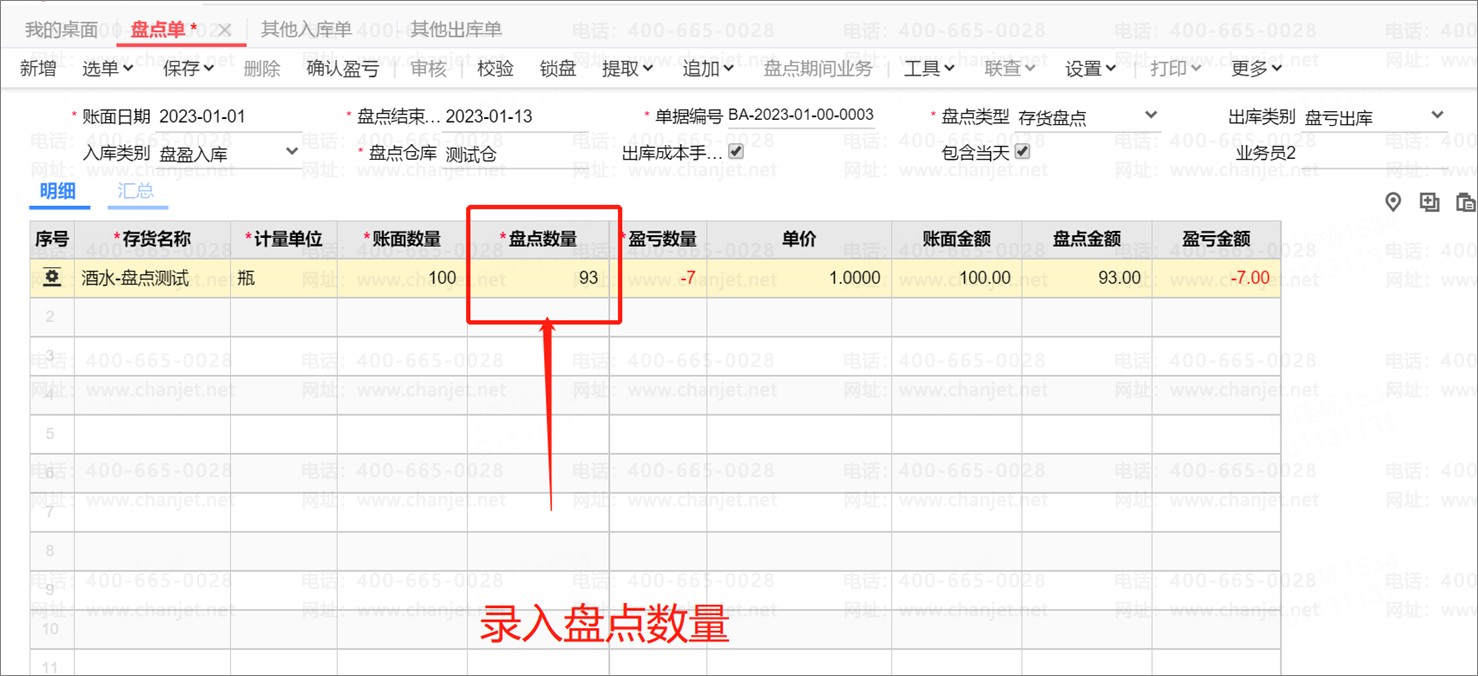Open the 联查 menu

click(x=1009, y=68)
